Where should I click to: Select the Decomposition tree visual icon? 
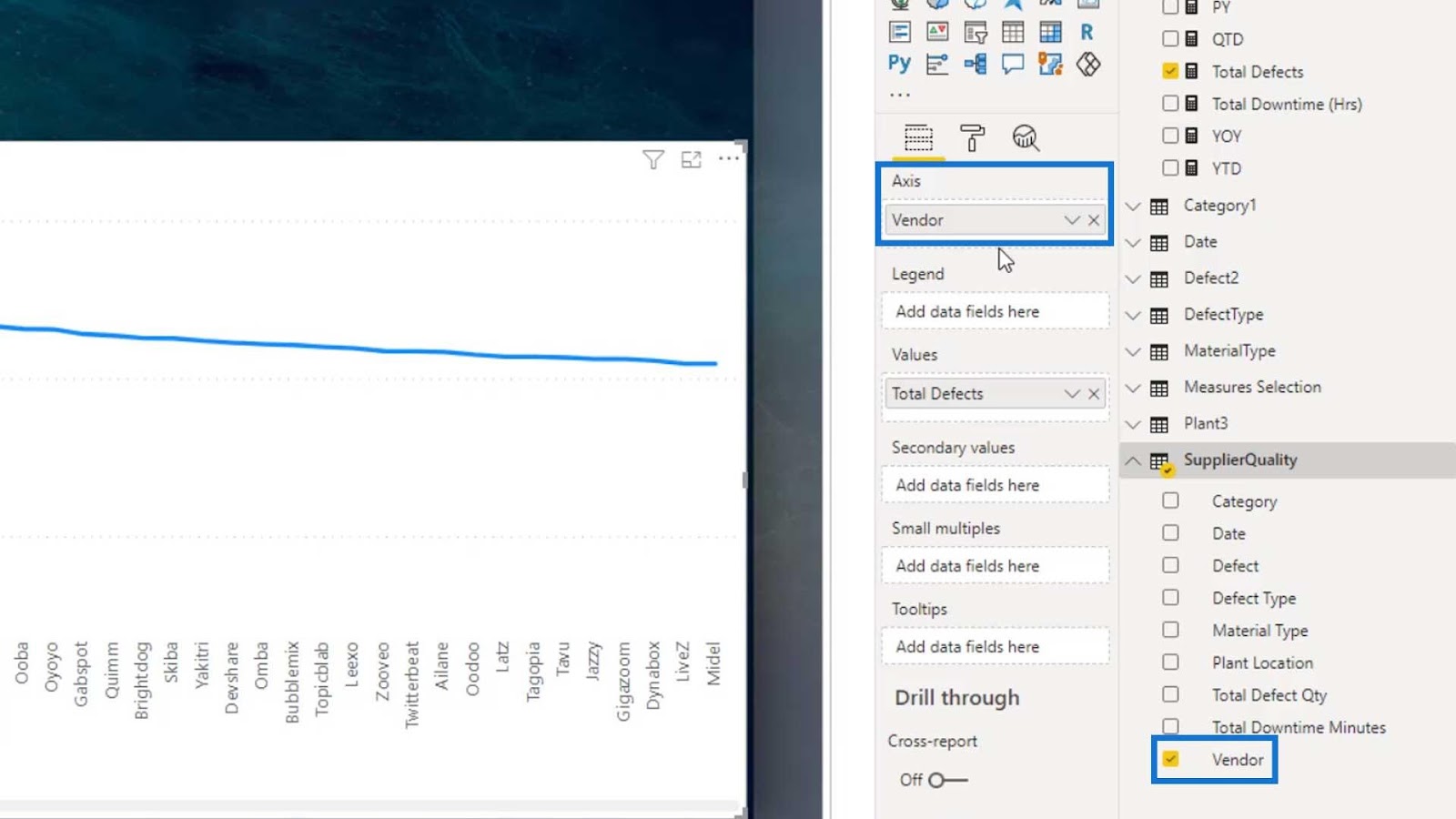click(x=976, y=64)
